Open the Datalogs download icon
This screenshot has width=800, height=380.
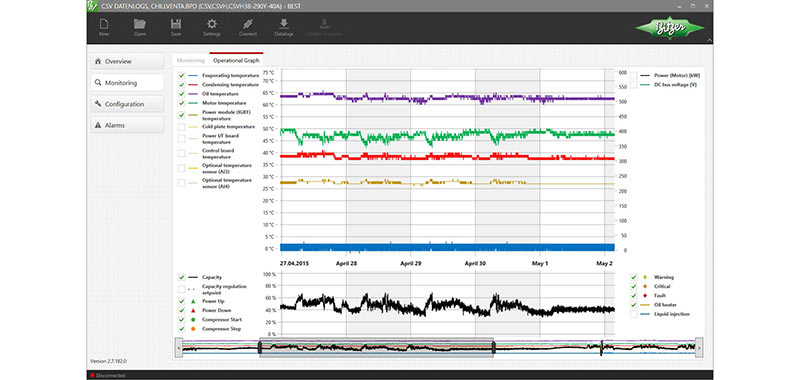[x=284, y=24]
